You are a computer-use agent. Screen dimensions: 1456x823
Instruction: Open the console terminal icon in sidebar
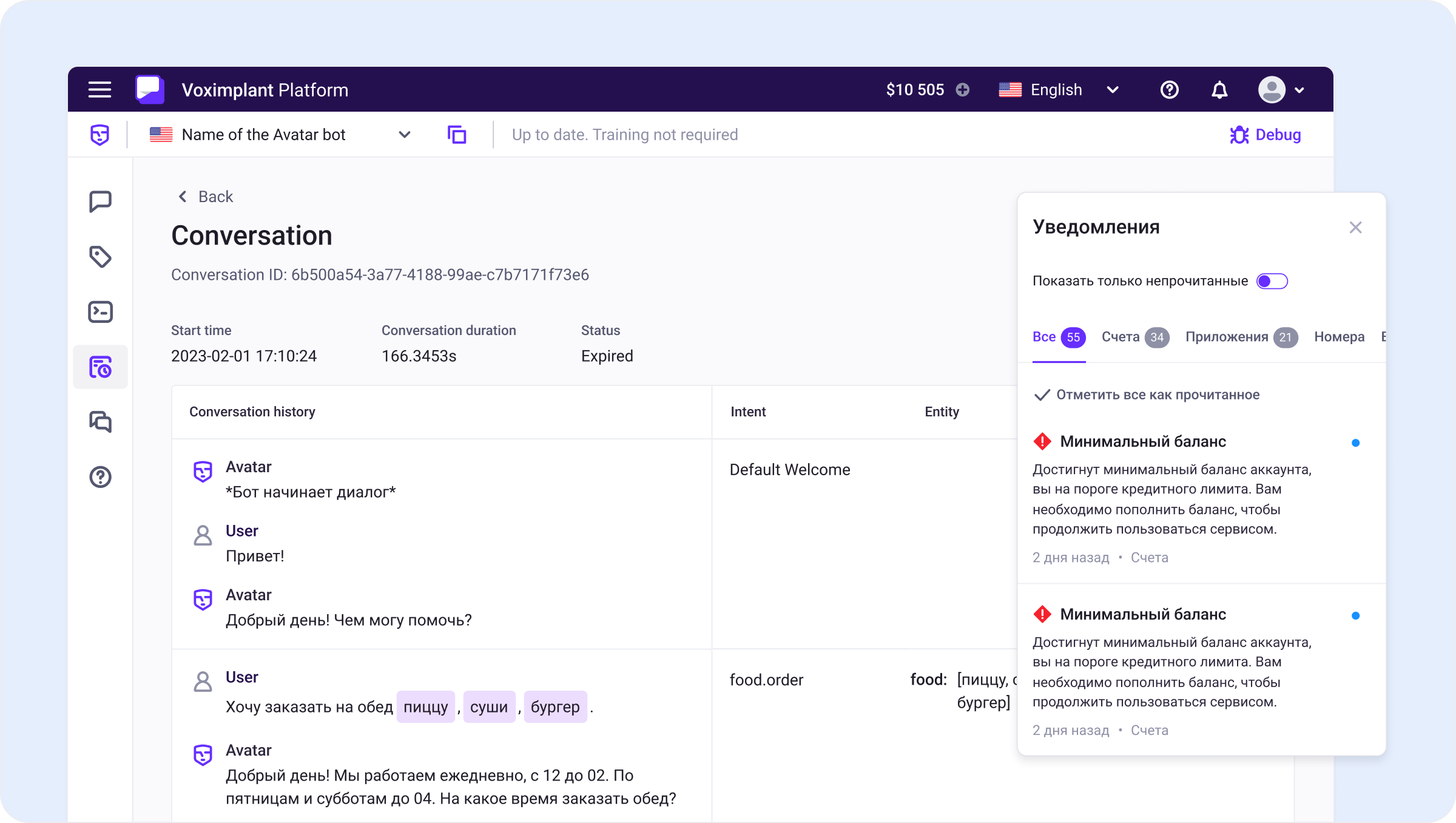tap(100, 312)
